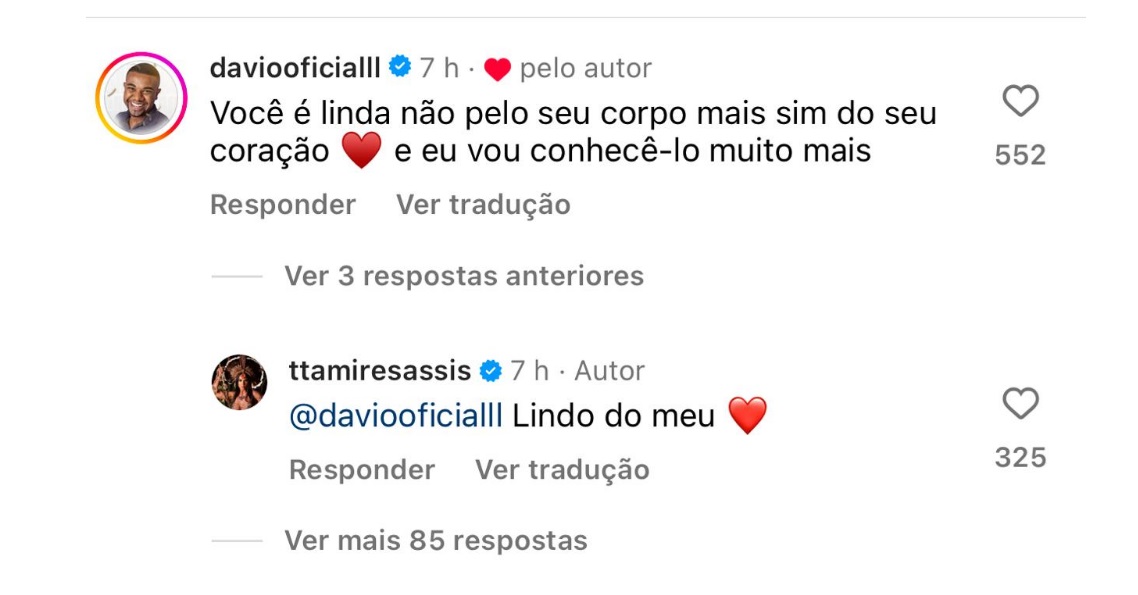Click 'Ver tradução' under ttamiresassis reply
The image size is (1138, 595).
coord(562,470)
